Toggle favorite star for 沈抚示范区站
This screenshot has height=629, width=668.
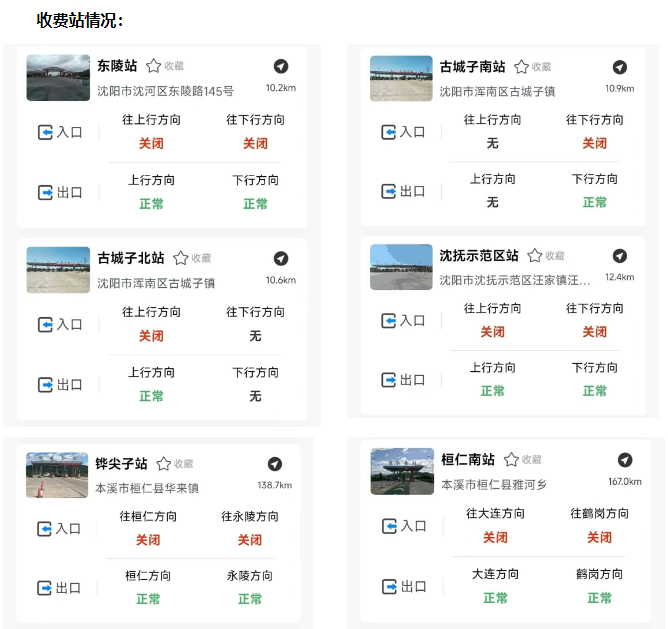(535, 256)
